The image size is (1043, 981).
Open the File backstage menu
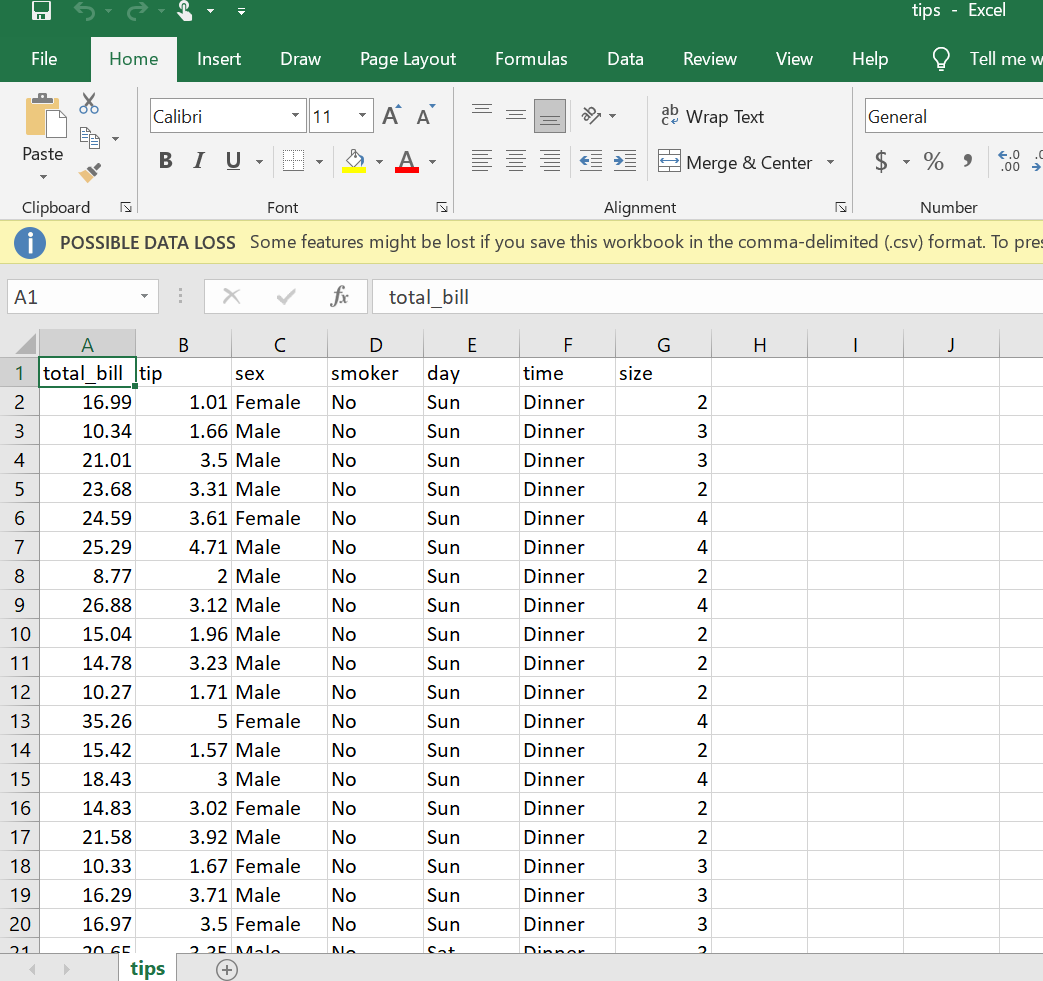[x=44, y=59]
